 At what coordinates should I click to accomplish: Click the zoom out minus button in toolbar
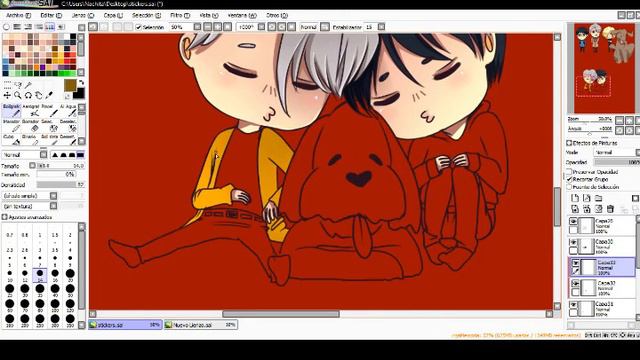[x=208, y=27]
